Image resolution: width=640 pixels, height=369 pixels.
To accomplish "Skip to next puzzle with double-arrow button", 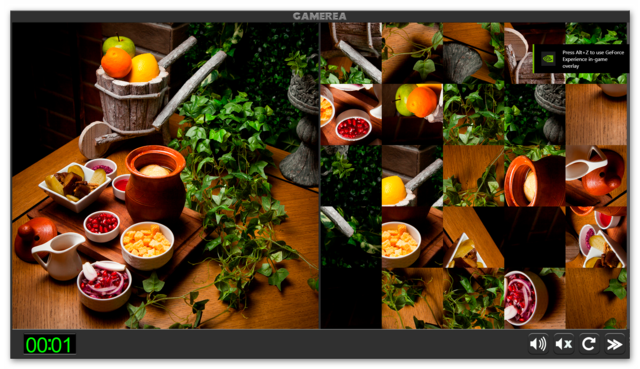I will pyautogui.click(x=614, y=344).
